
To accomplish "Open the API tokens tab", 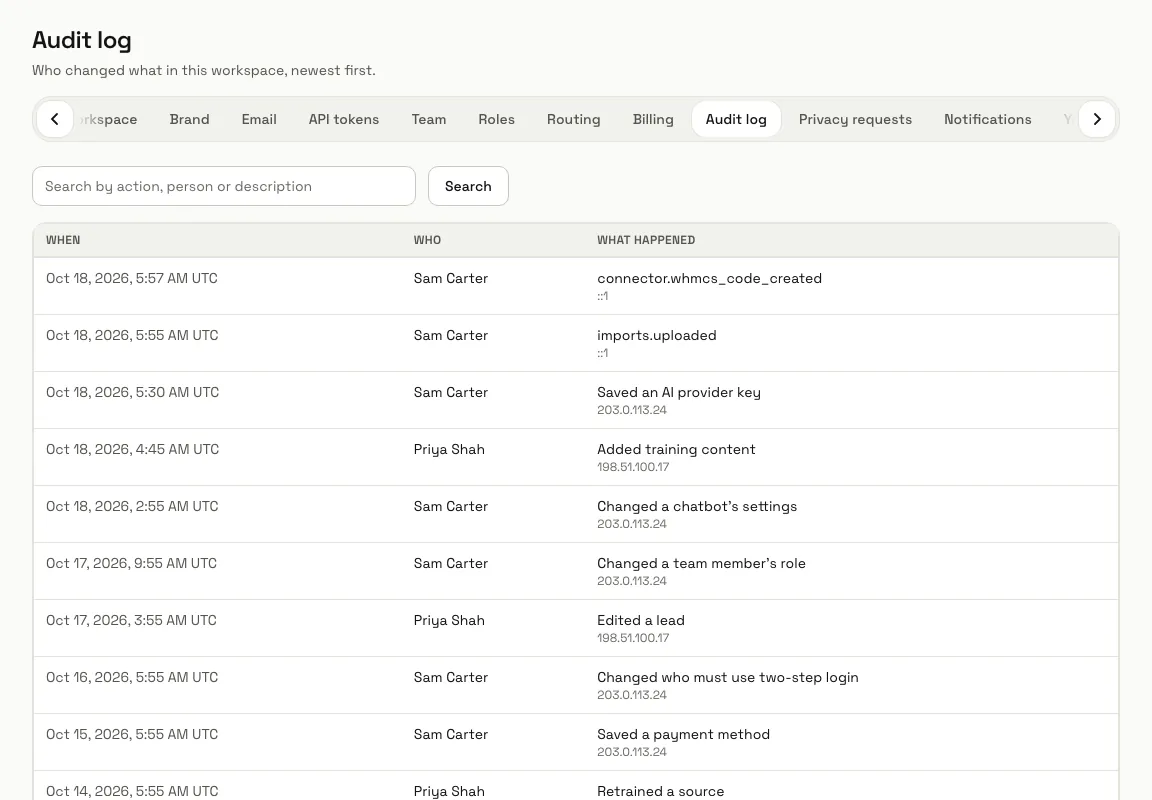I will pyautogui.click(x=343, y=119).
